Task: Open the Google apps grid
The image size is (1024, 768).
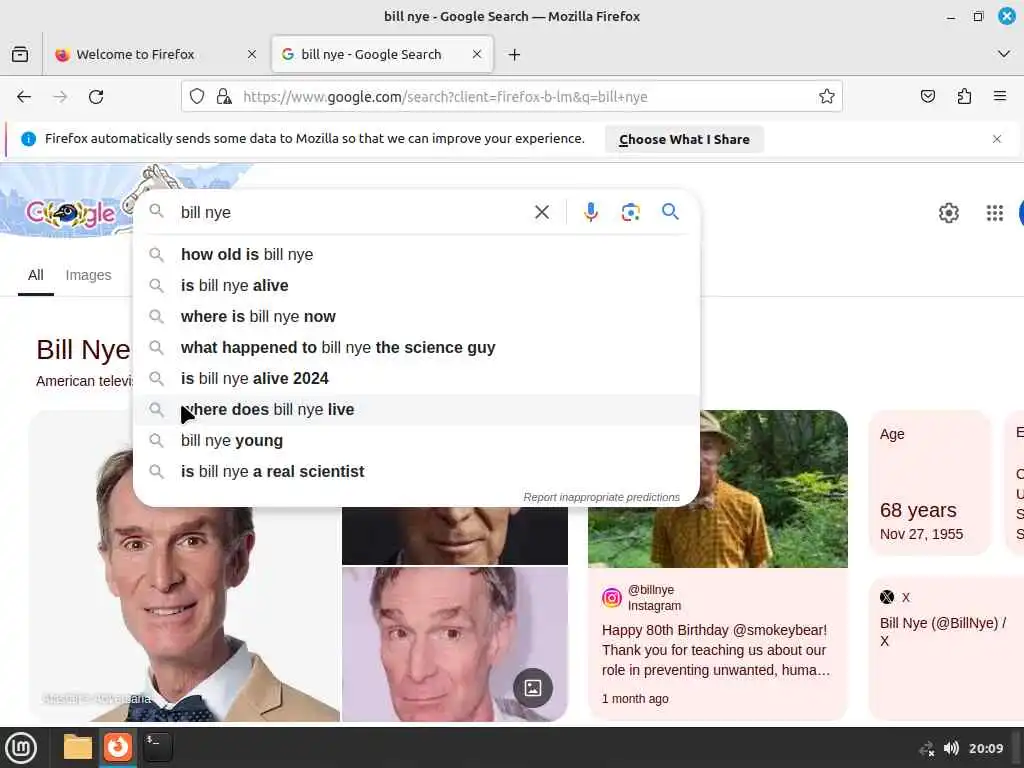Action: pos(995,213)
